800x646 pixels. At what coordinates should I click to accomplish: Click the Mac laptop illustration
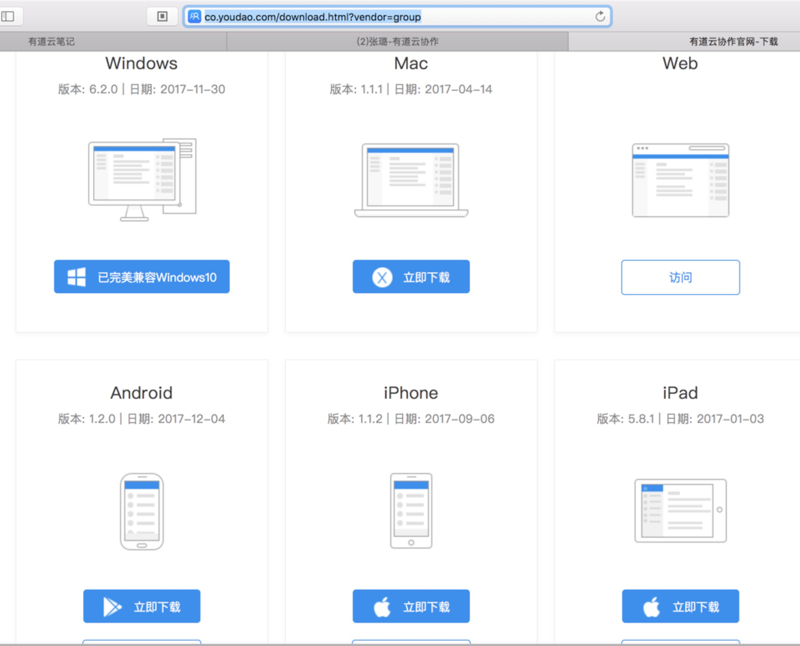pos(411,180)
